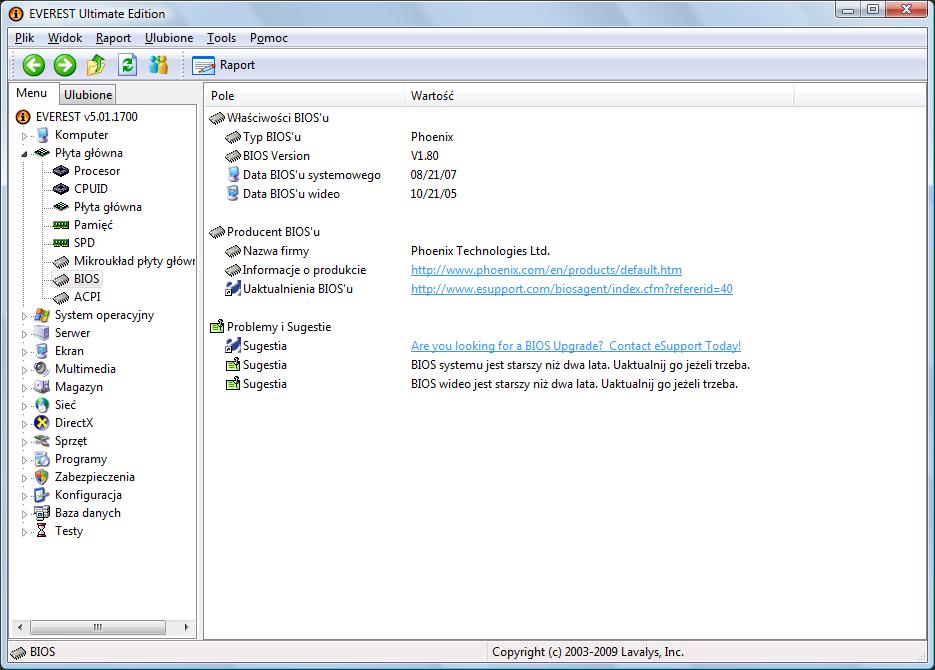Click the Programy icon in tree
The width and height of the screenshot is (935, 670).
pos(42,459)
